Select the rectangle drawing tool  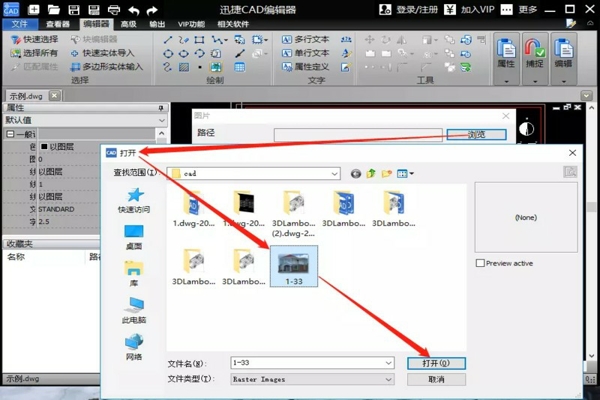coord(199,40)
